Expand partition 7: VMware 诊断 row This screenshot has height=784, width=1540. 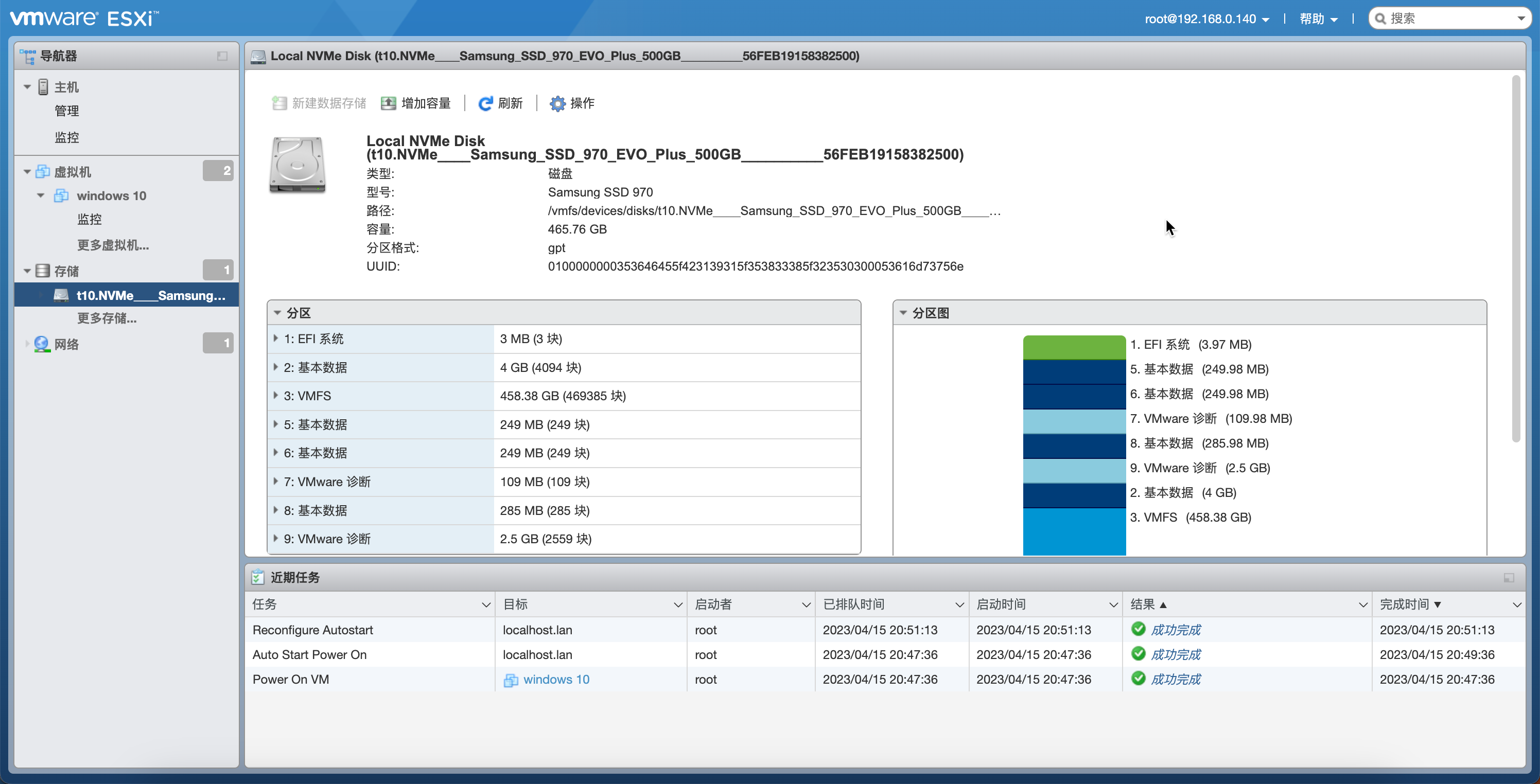coord(275,482)
